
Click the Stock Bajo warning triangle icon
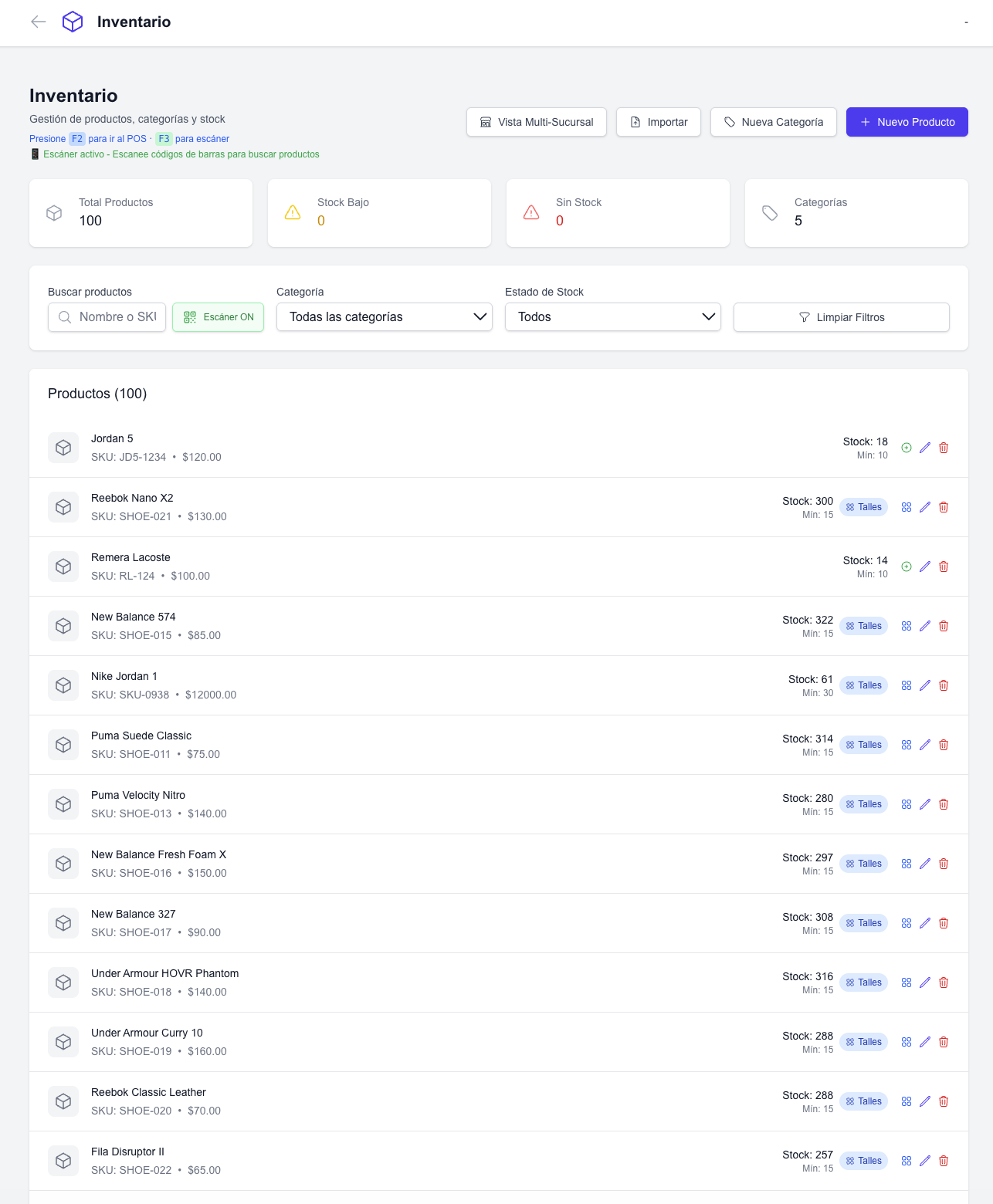tap(293, 212)
